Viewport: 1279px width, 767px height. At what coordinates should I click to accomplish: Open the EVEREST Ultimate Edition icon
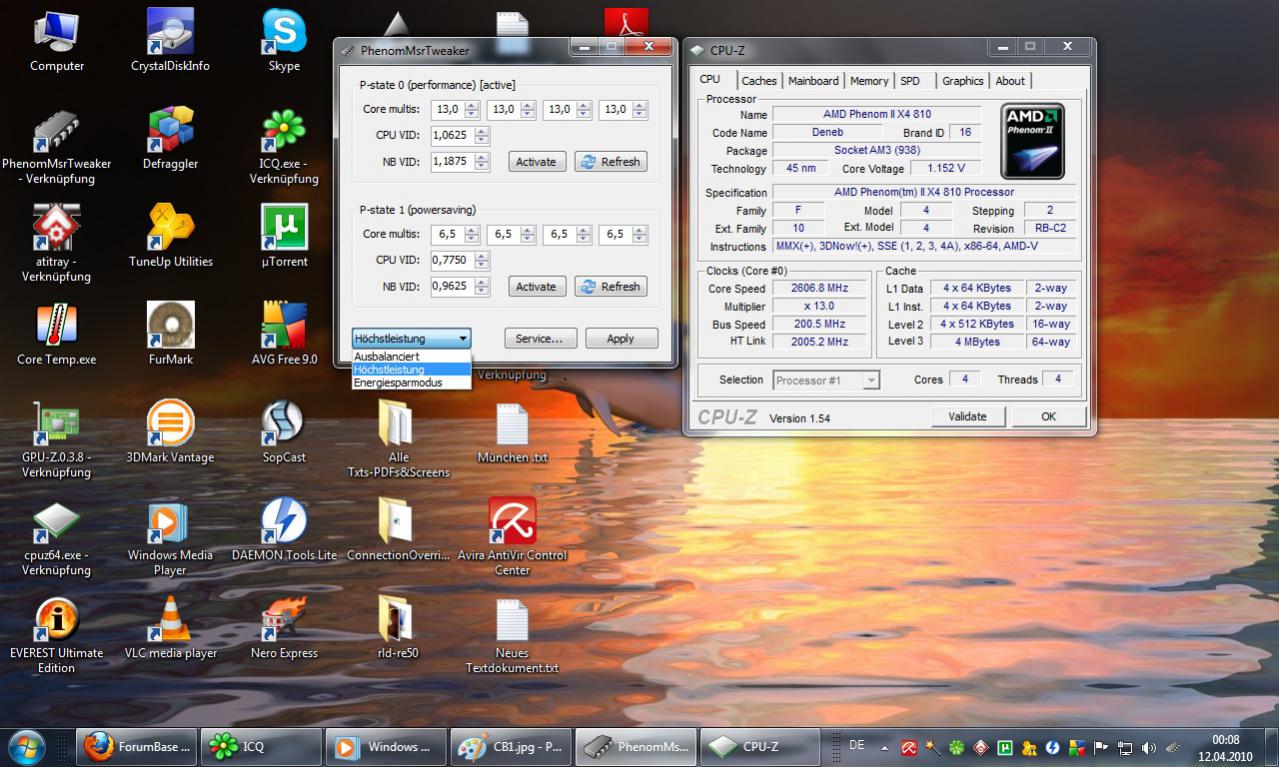56,621
